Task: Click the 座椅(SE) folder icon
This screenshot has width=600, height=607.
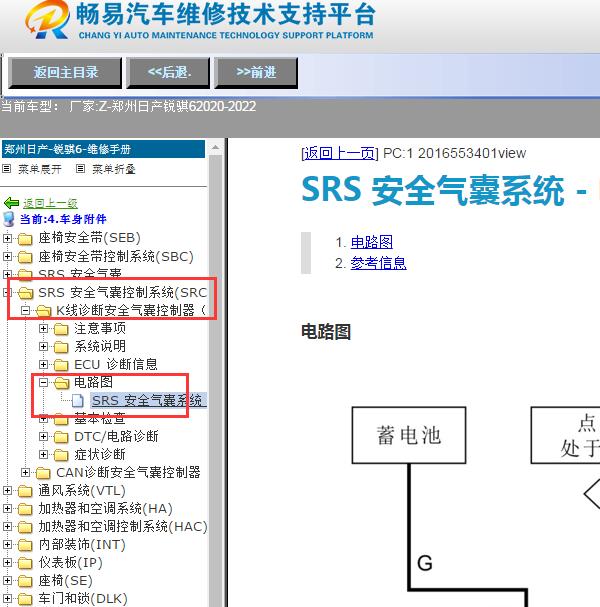Action: point(25,581)
